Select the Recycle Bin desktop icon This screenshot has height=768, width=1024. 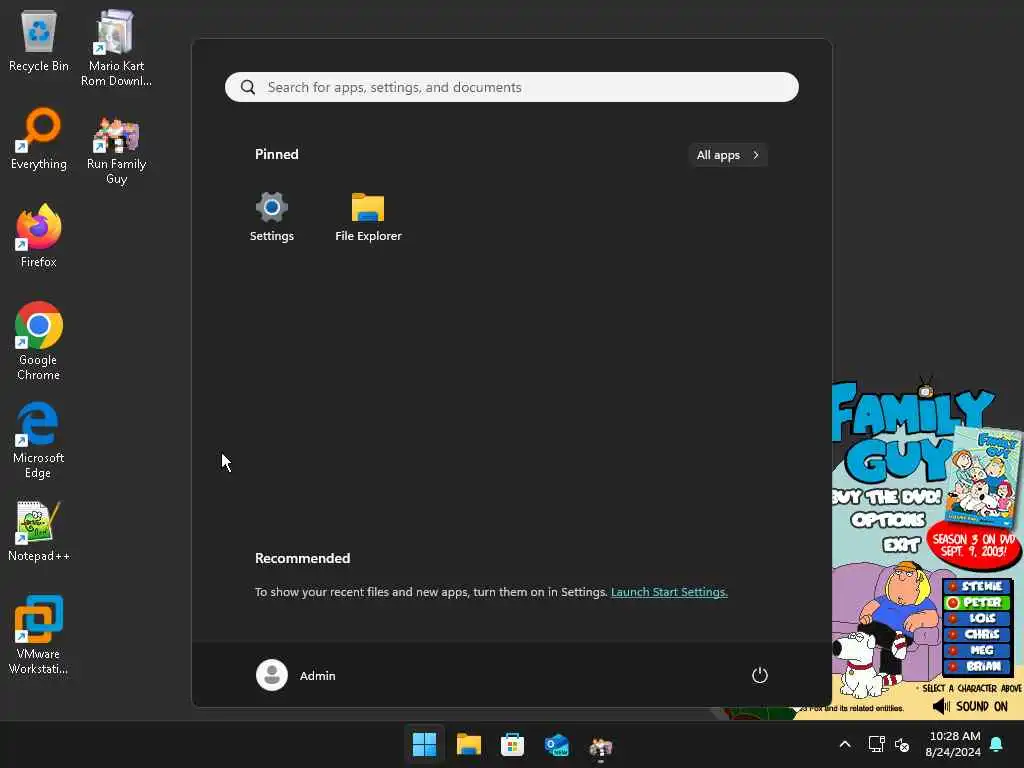(x=39, y=41)
